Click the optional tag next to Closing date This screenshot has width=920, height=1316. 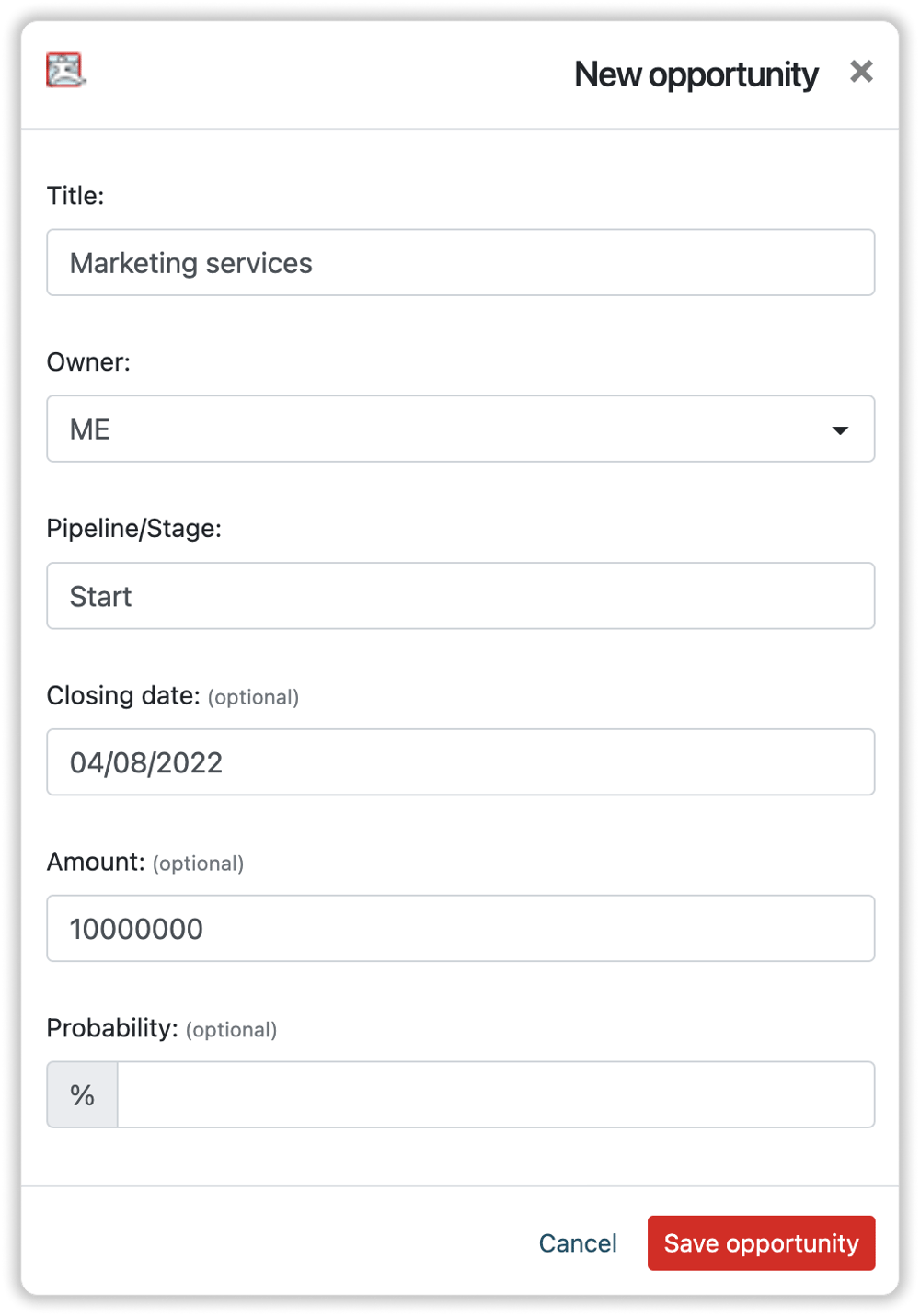(x=253, y=697)
